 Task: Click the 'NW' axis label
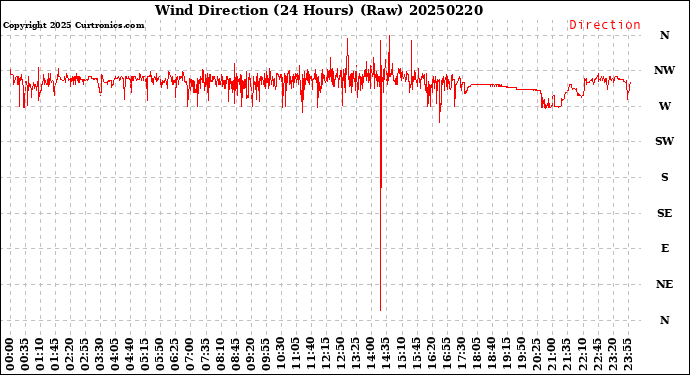[664, 70]
